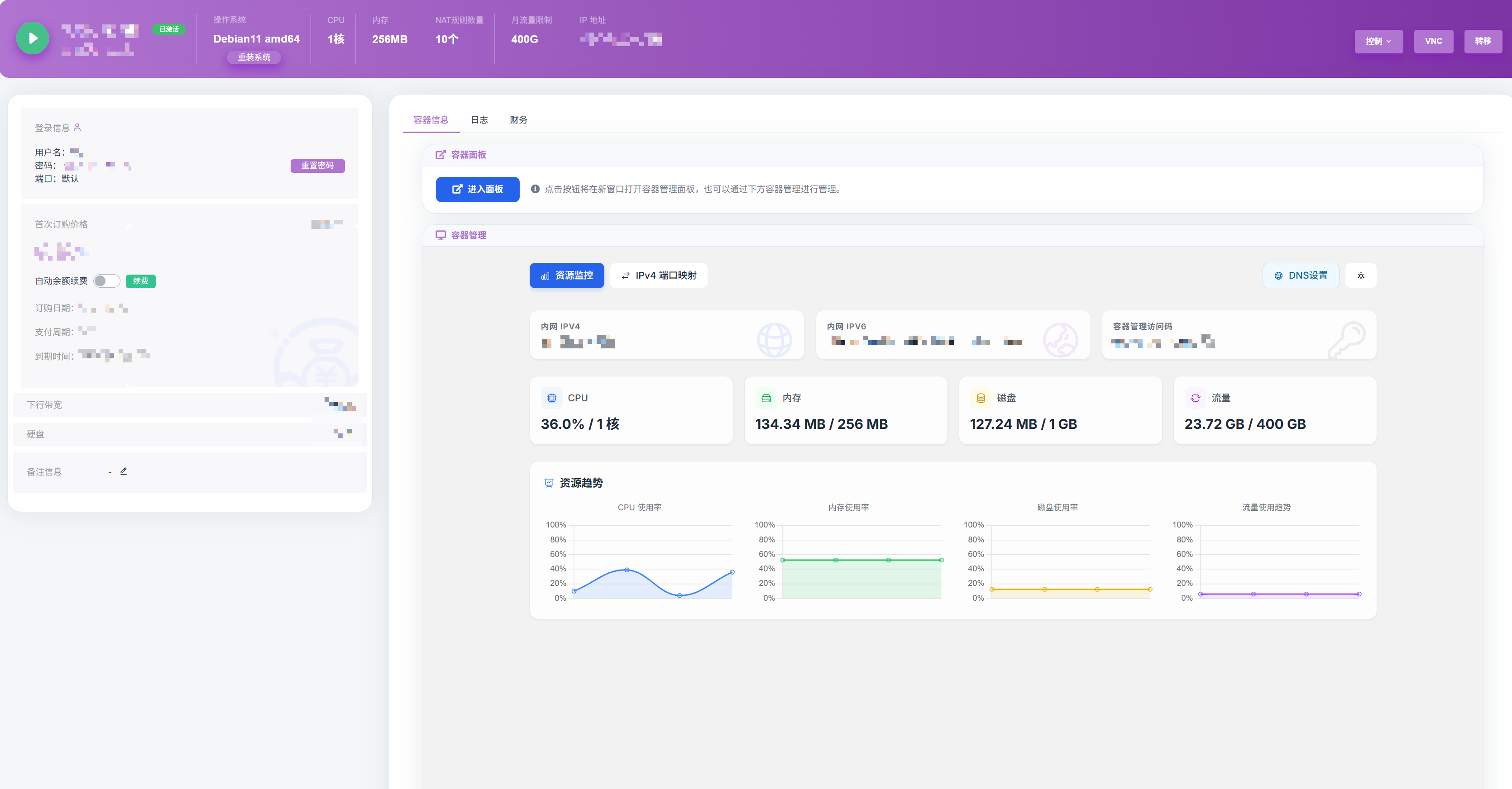The image size is (1512, 789).
Task: Click the "10个" NAT rule count value
Action: pos(447,39)
